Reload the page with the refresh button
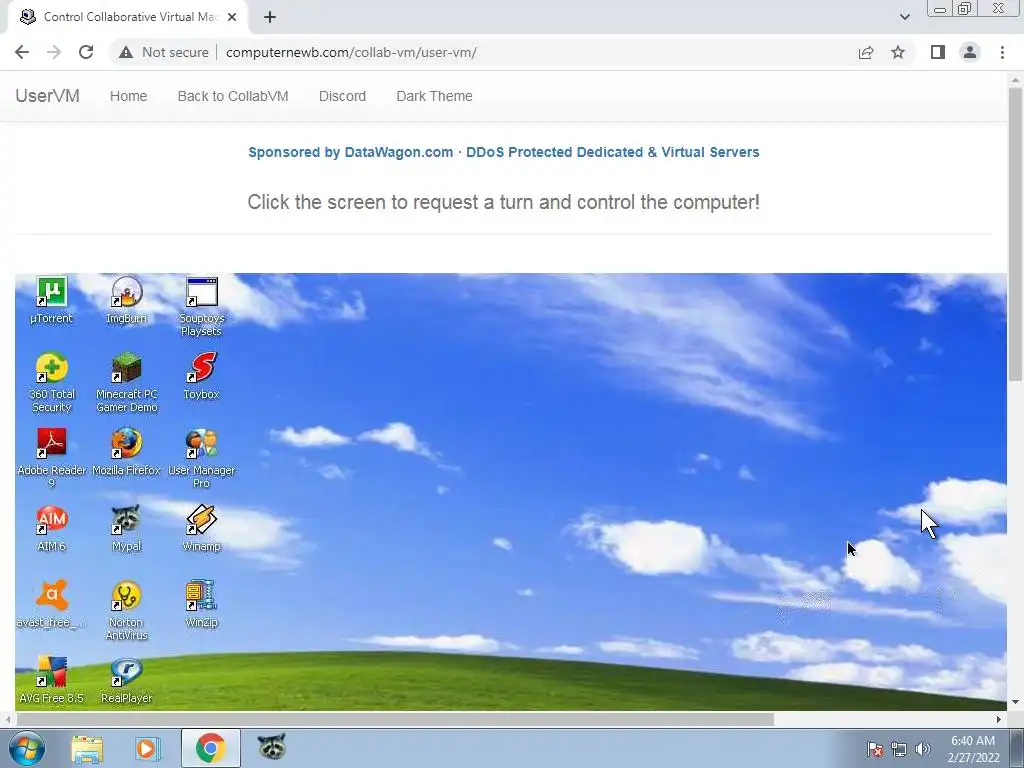 click(x=86, y=52)
